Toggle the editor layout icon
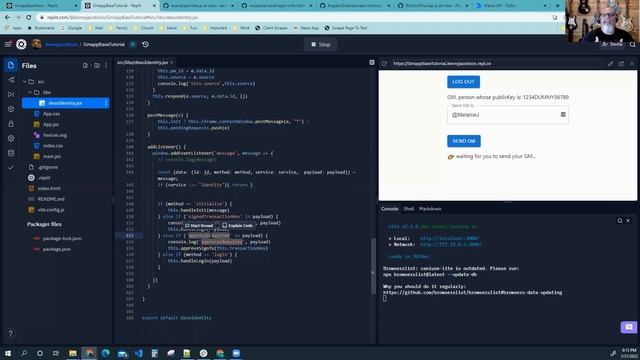 click(x=372, y=62)
